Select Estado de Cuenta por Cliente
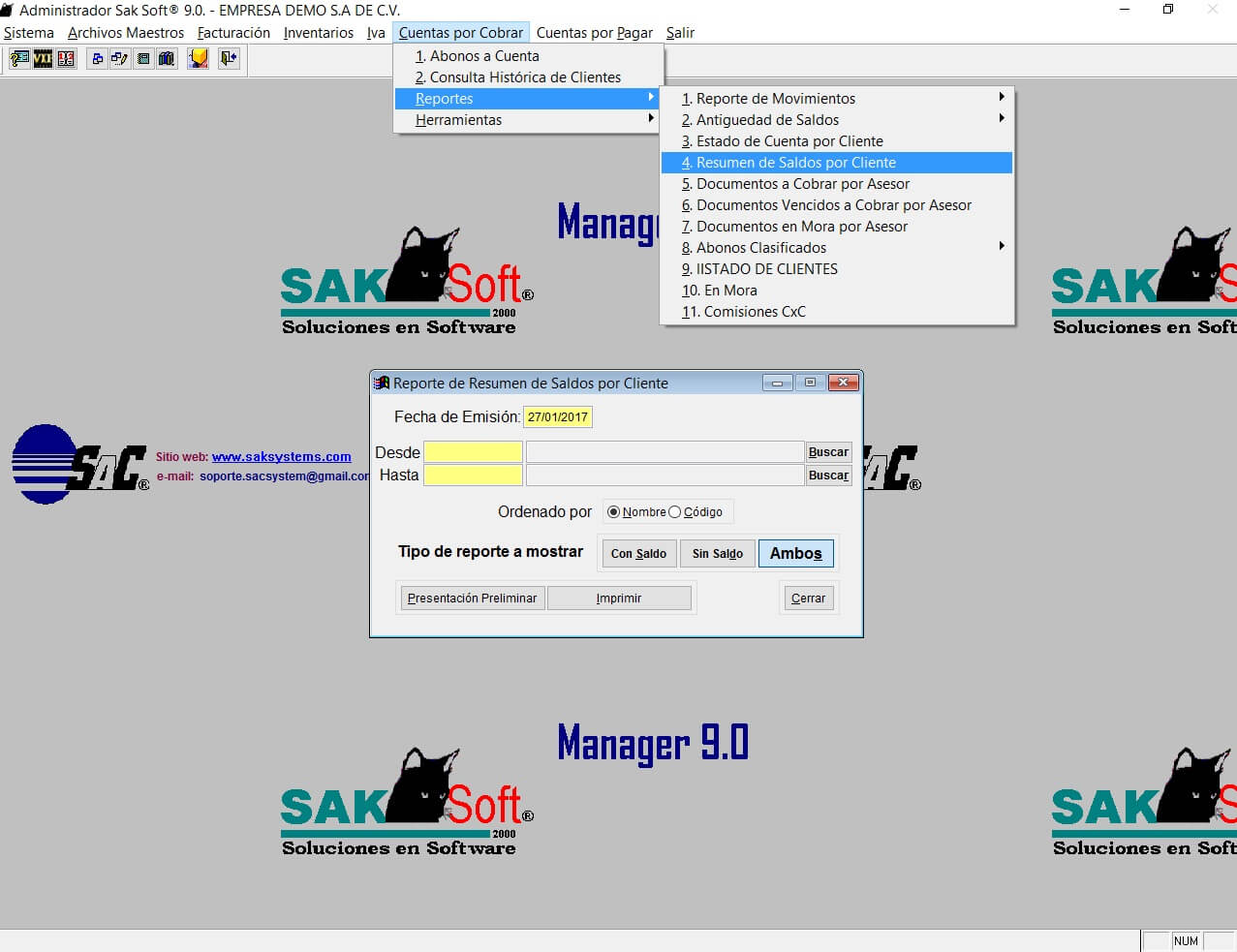 click(837, 141)
